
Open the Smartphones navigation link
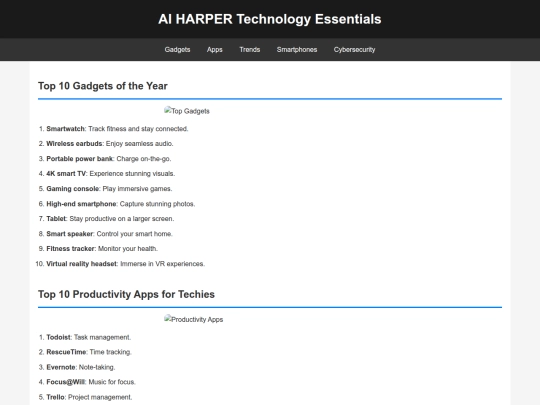click(297, 50)
